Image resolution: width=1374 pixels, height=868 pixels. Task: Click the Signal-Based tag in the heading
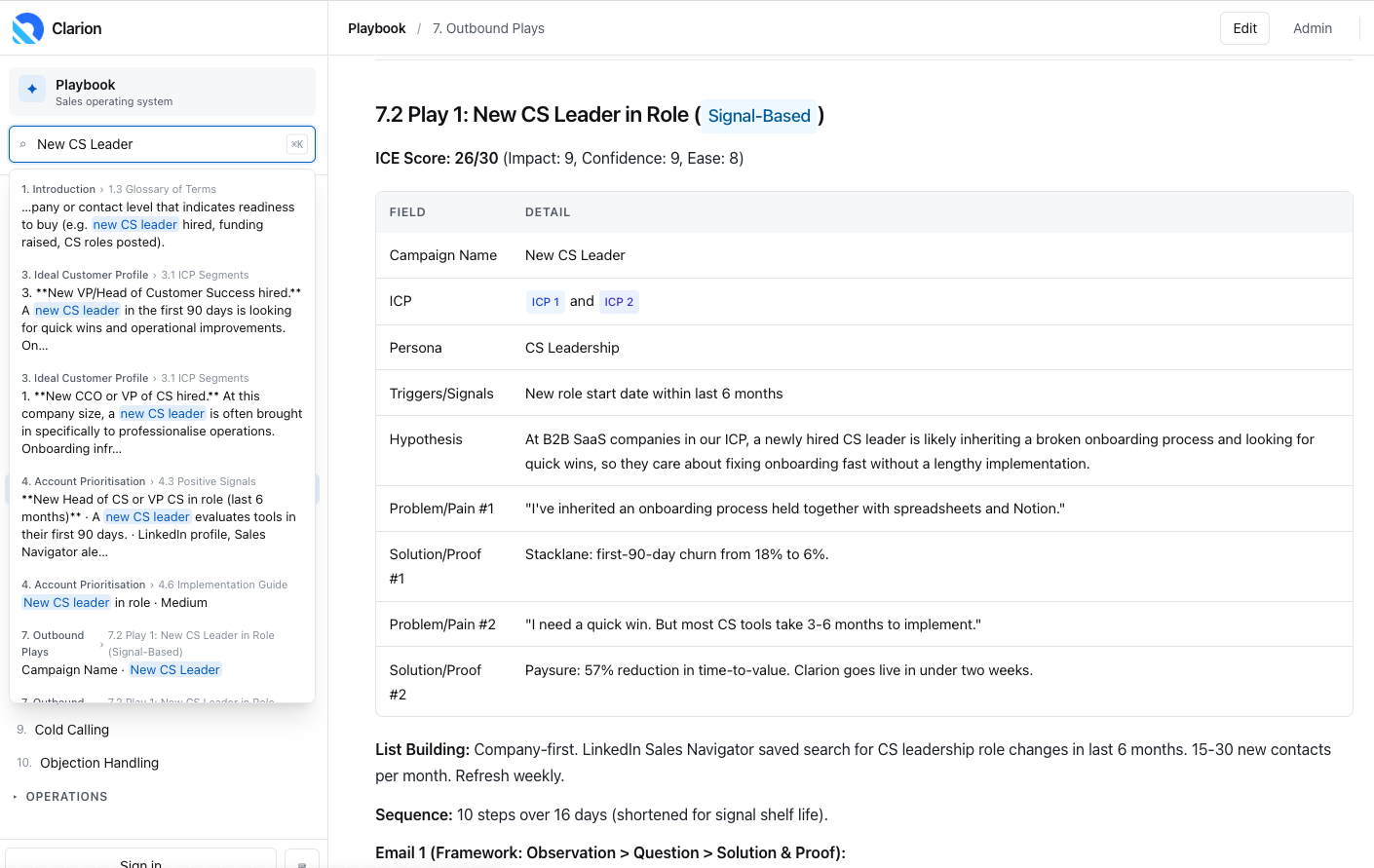(x=759, y=116)
